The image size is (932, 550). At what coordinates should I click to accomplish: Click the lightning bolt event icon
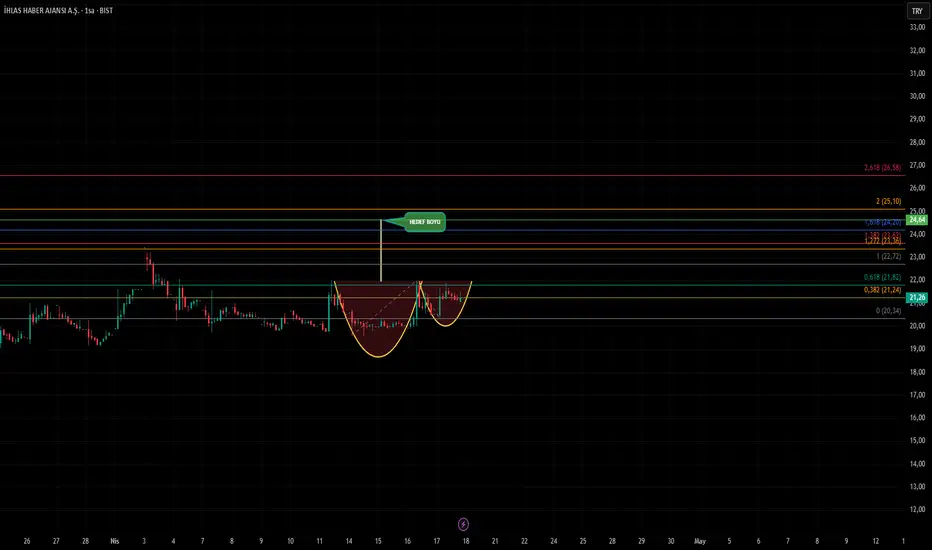pos(463,524)
